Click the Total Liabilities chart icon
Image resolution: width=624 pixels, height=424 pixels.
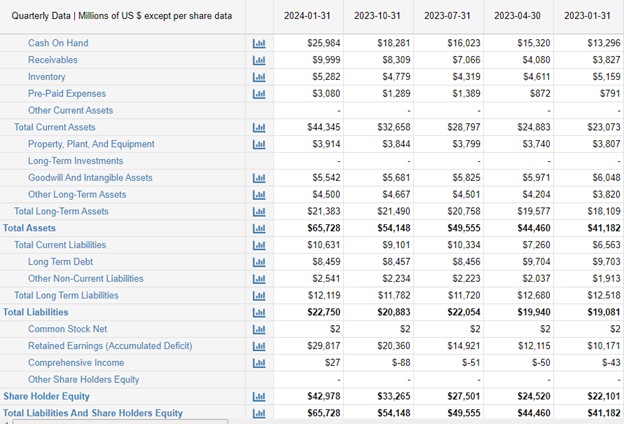coord(258,312)
